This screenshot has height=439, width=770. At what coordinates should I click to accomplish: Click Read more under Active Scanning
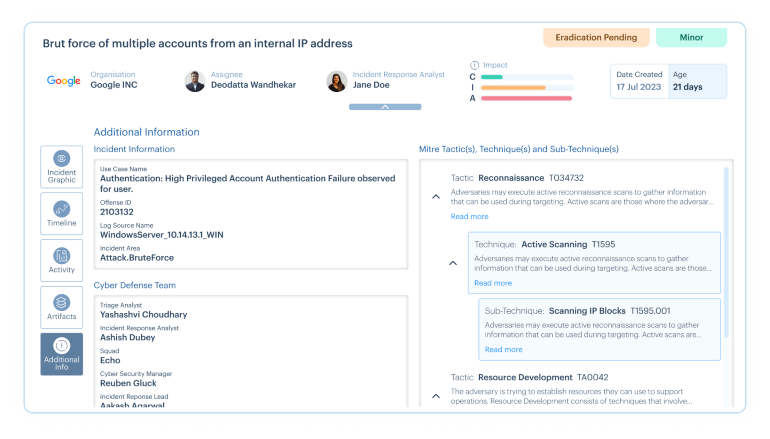(x=493, y=283)
